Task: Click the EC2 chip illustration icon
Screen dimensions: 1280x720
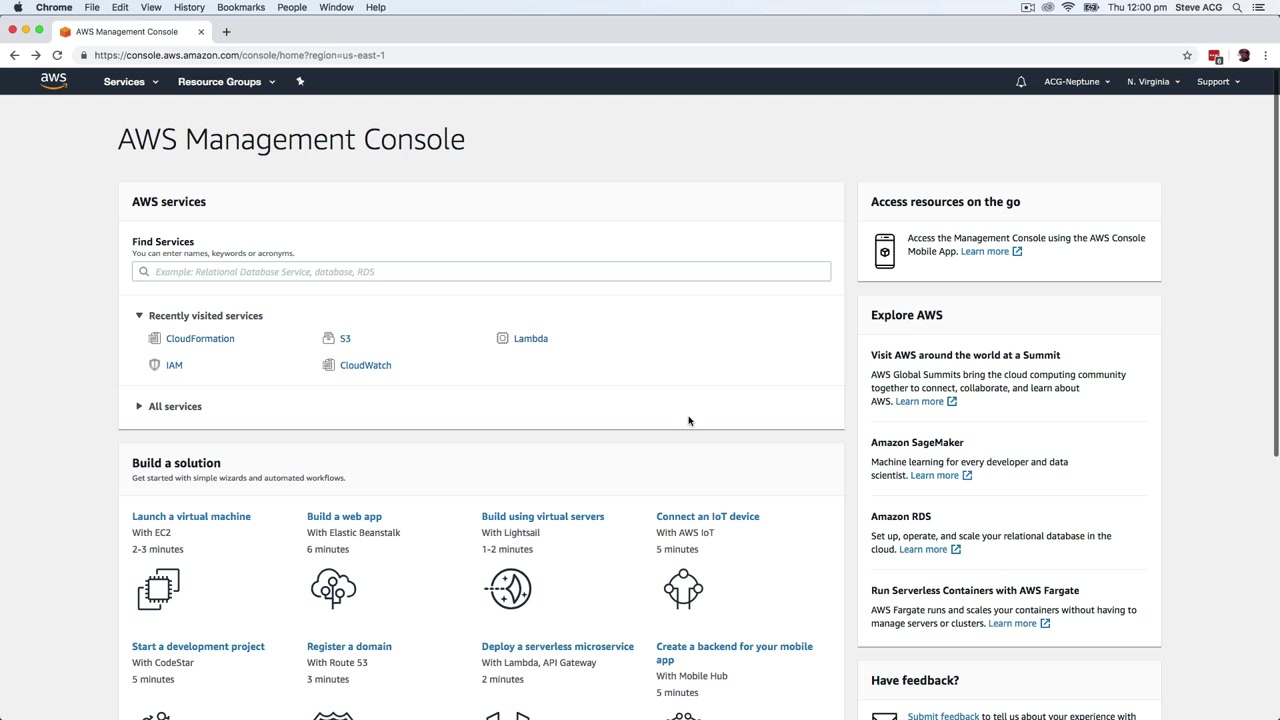Action: tap(158, 589)
